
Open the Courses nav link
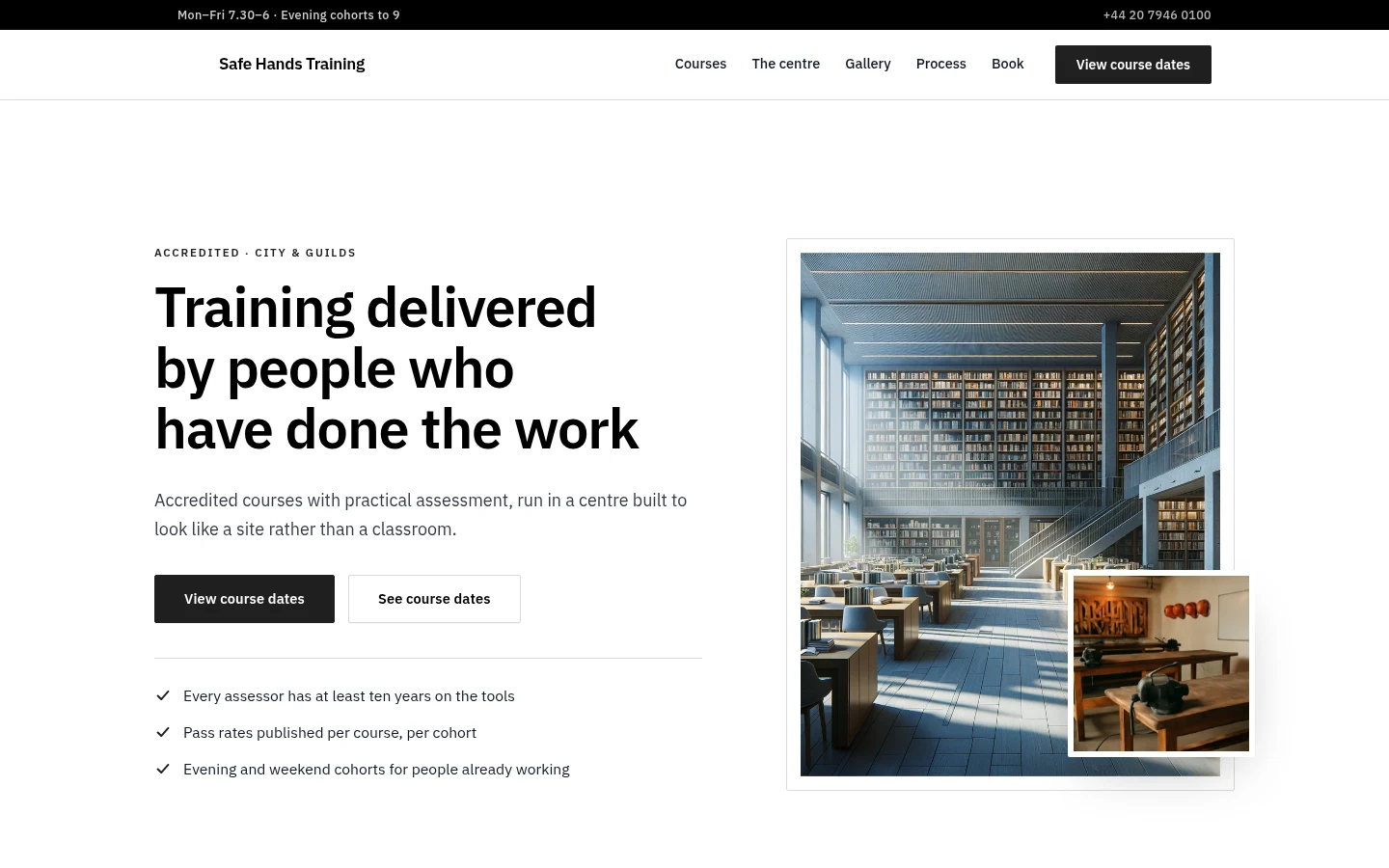pos(700,64)
